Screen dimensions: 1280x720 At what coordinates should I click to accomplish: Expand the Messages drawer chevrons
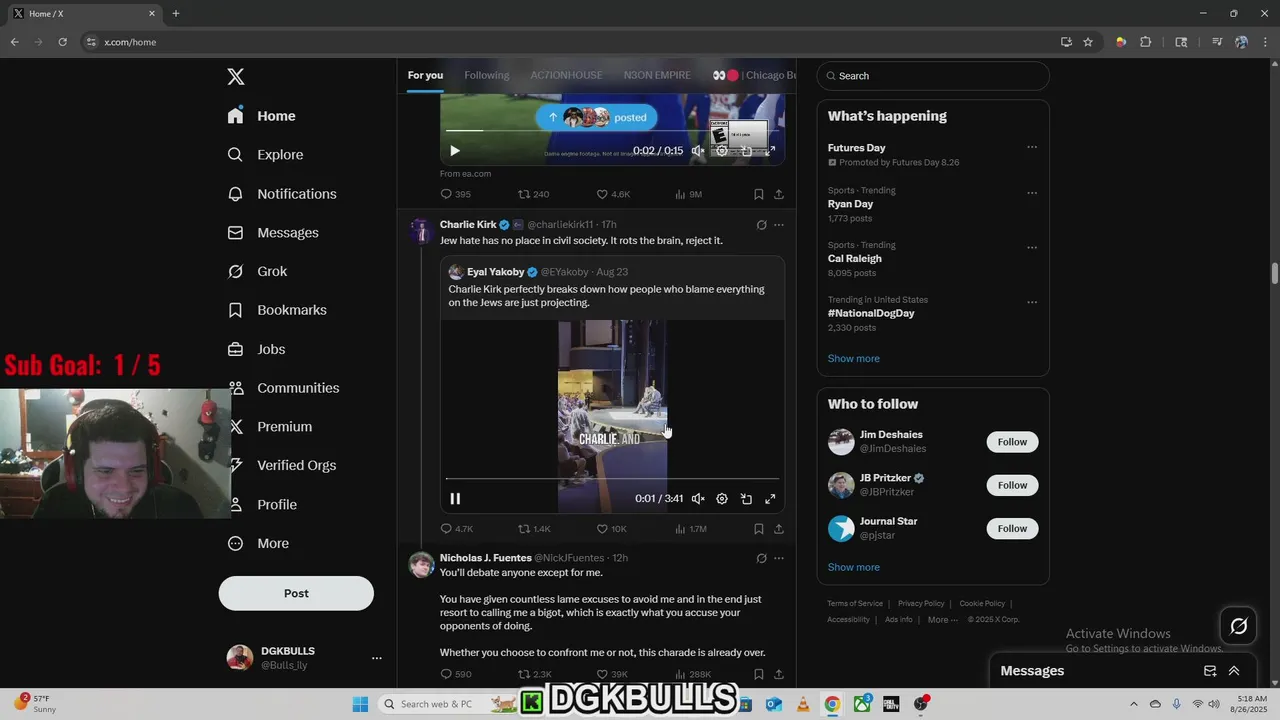[x=1234, y=671]
